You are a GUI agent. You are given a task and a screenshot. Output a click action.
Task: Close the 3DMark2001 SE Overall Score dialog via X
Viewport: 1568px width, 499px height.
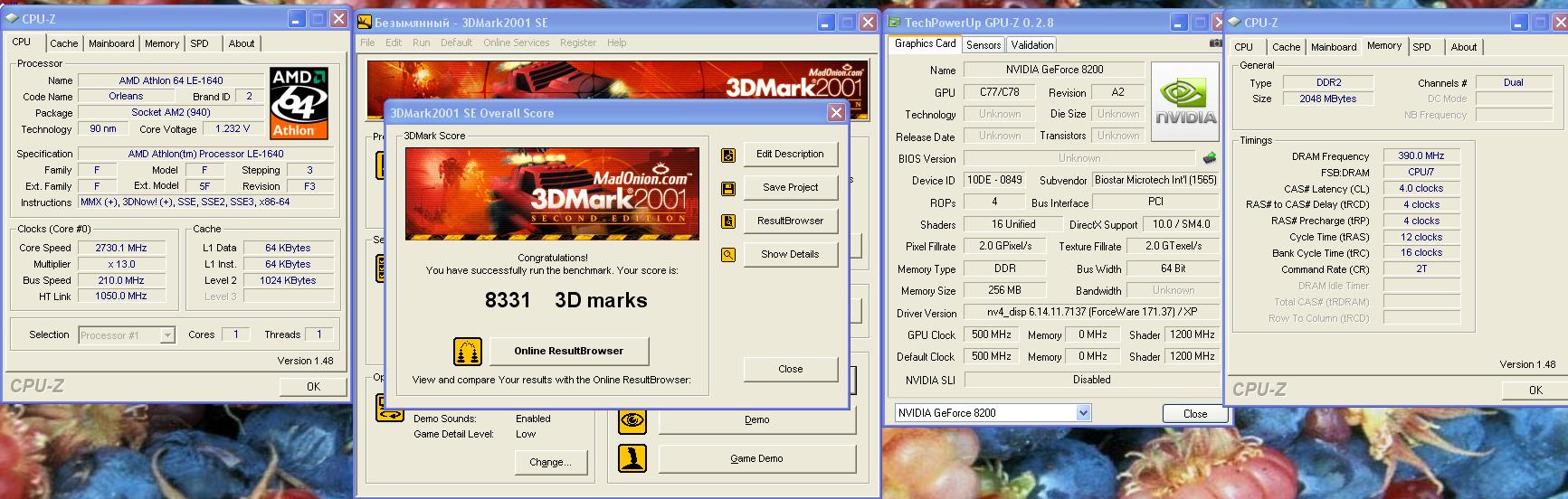836,113
